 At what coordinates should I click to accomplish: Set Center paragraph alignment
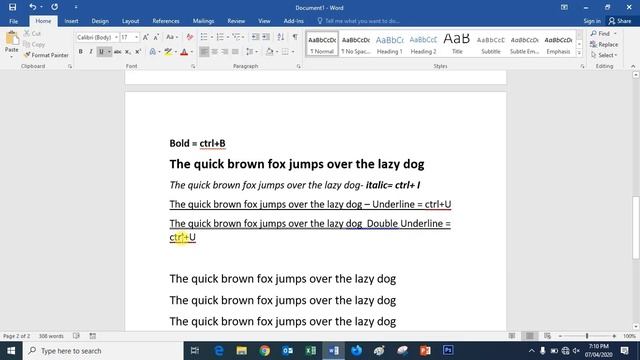(x=214, y=51)
